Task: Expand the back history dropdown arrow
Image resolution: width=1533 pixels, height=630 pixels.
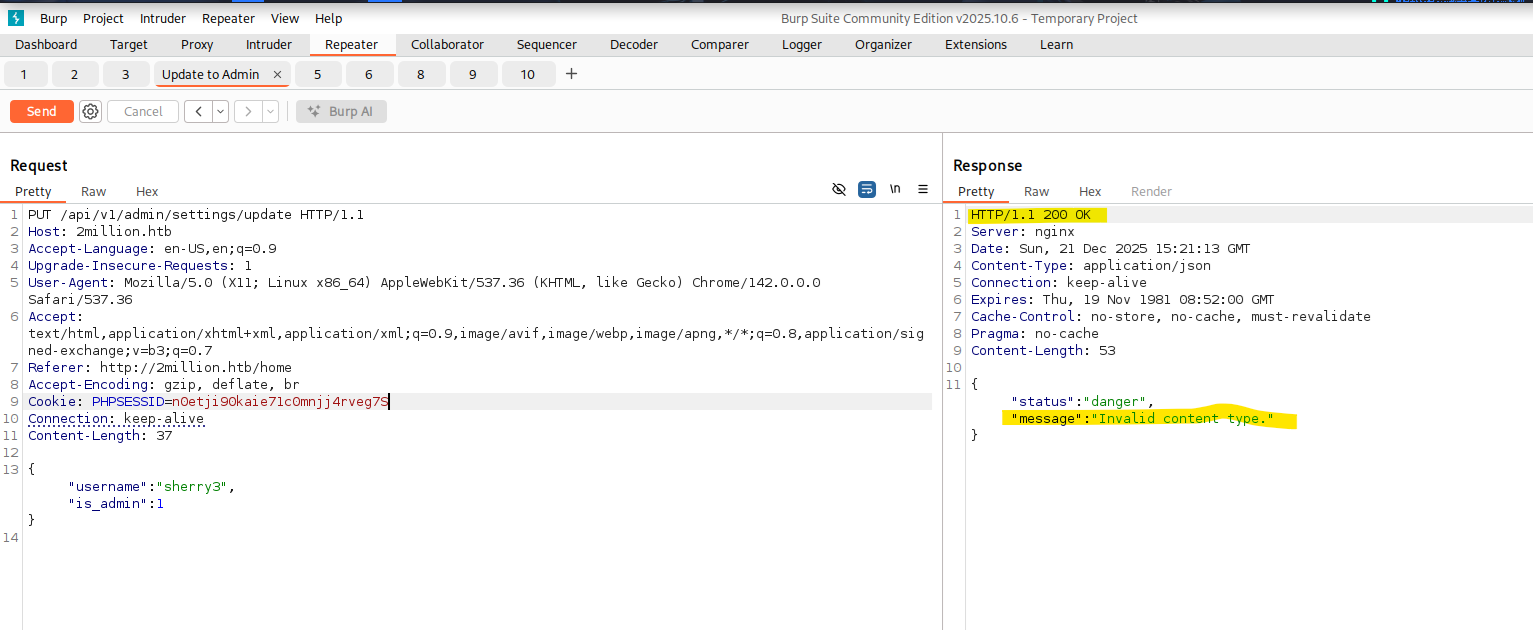Action: coord(220,111)
